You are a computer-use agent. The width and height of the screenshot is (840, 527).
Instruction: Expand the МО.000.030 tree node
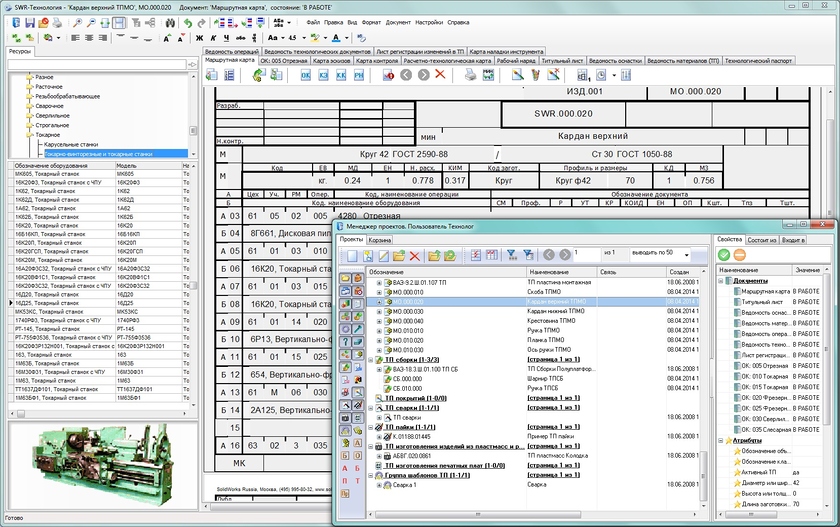point(379,311)
